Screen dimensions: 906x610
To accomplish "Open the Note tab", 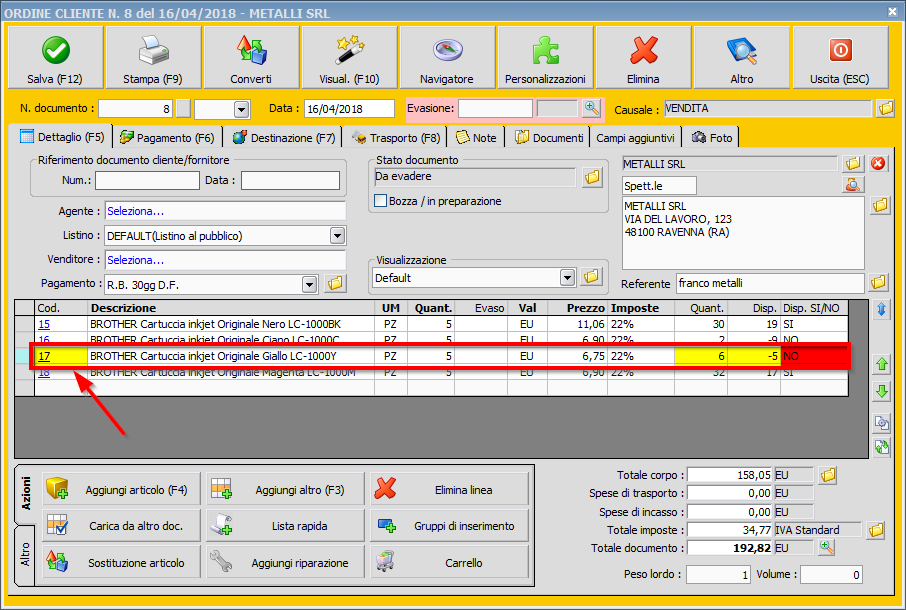I will point(477,137).
